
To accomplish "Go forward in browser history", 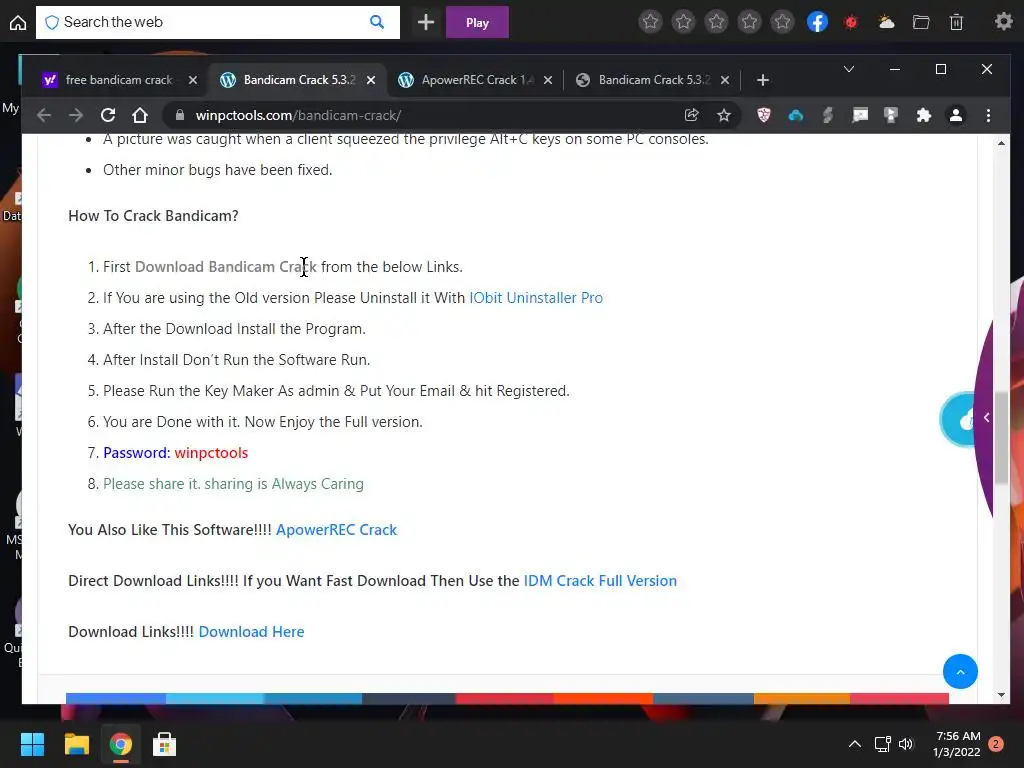I will point(76,116).
